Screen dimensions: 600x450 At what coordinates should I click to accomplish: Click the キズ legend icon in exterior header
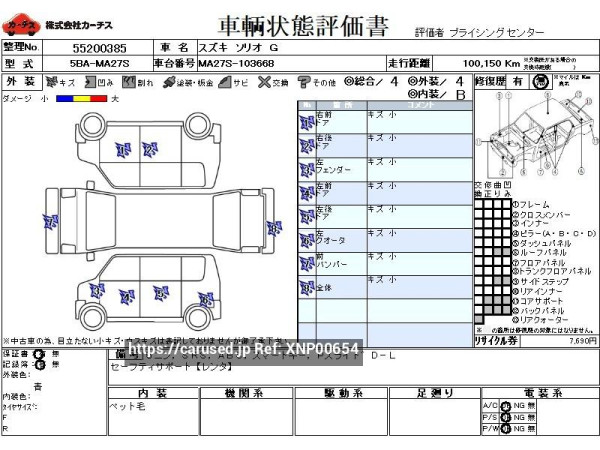52,81
